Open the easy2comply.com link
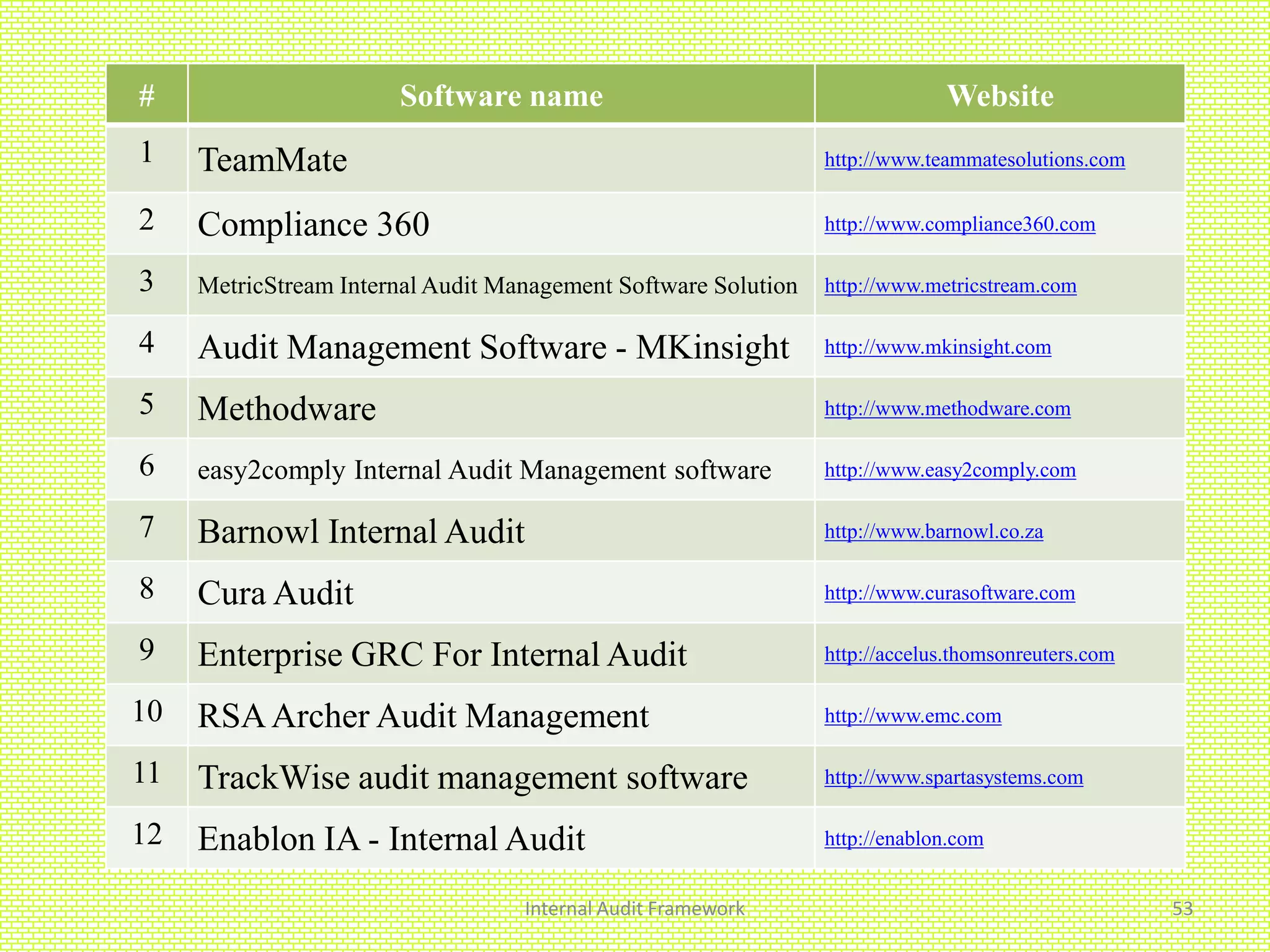Viewport: 1270px width, 952px height. tap(949, 470)
